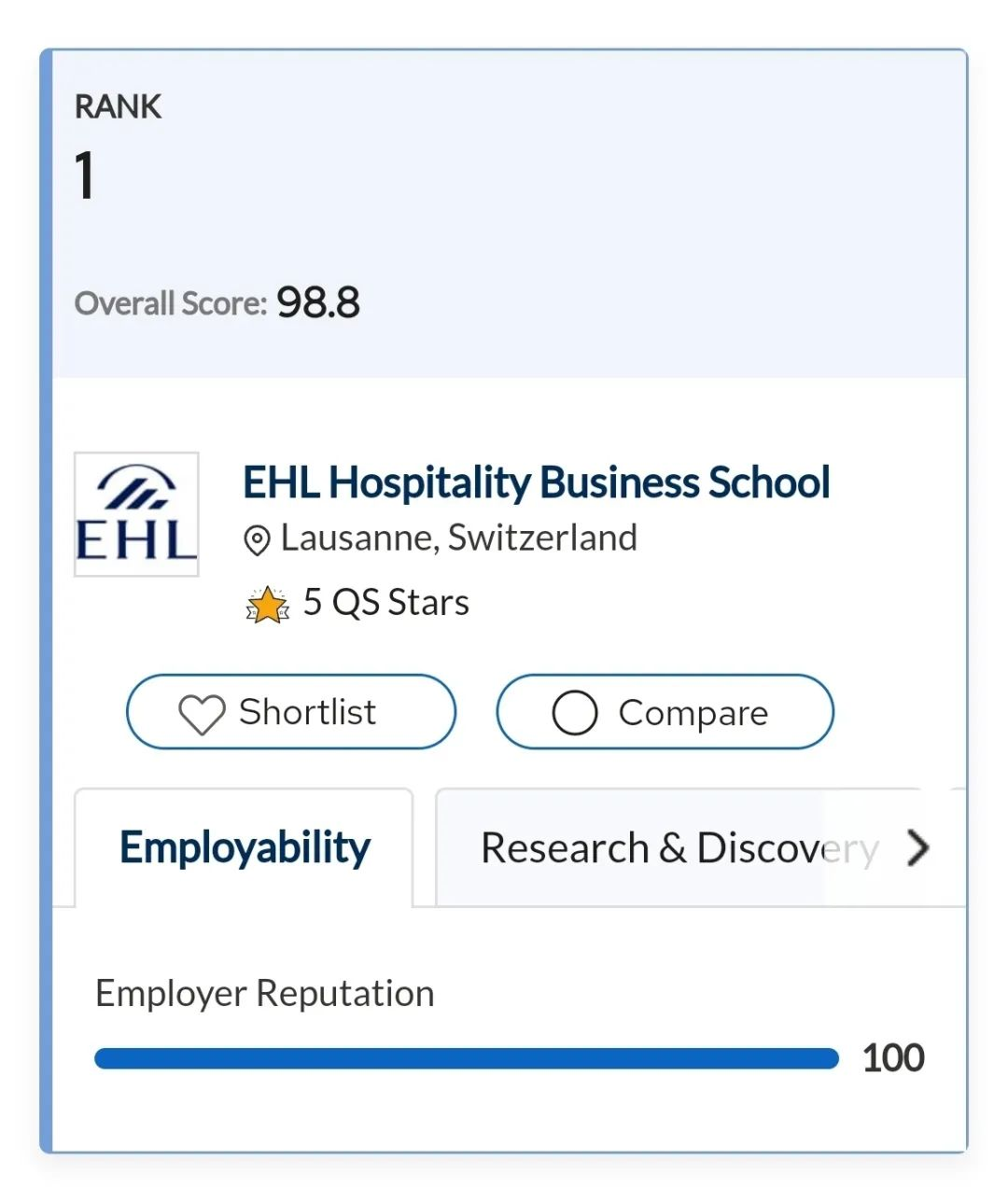The image size is (1008, 1188).
Task: Click the Employer Reputation score 100
Action: (892, 1058)
